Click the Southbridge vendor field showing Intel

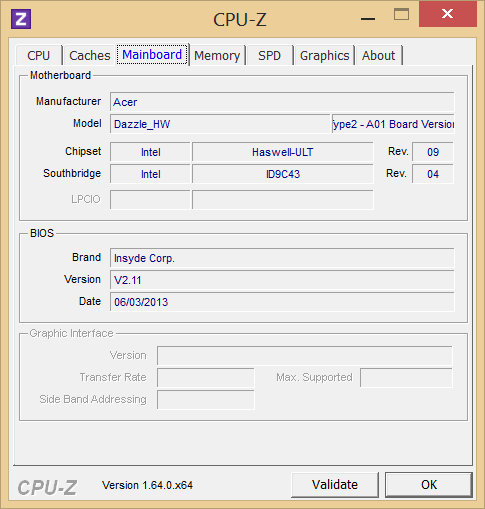coord(150,174)
